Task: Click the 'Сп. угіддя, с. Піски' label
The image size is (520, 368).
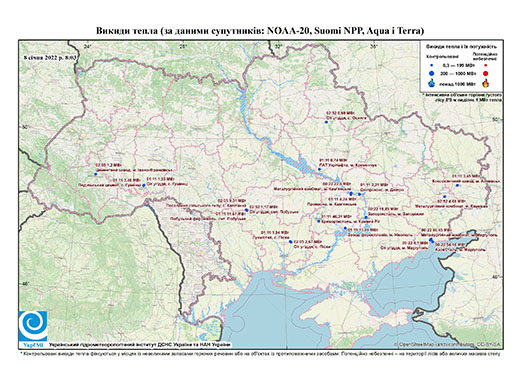Action: tap(312, 247)
